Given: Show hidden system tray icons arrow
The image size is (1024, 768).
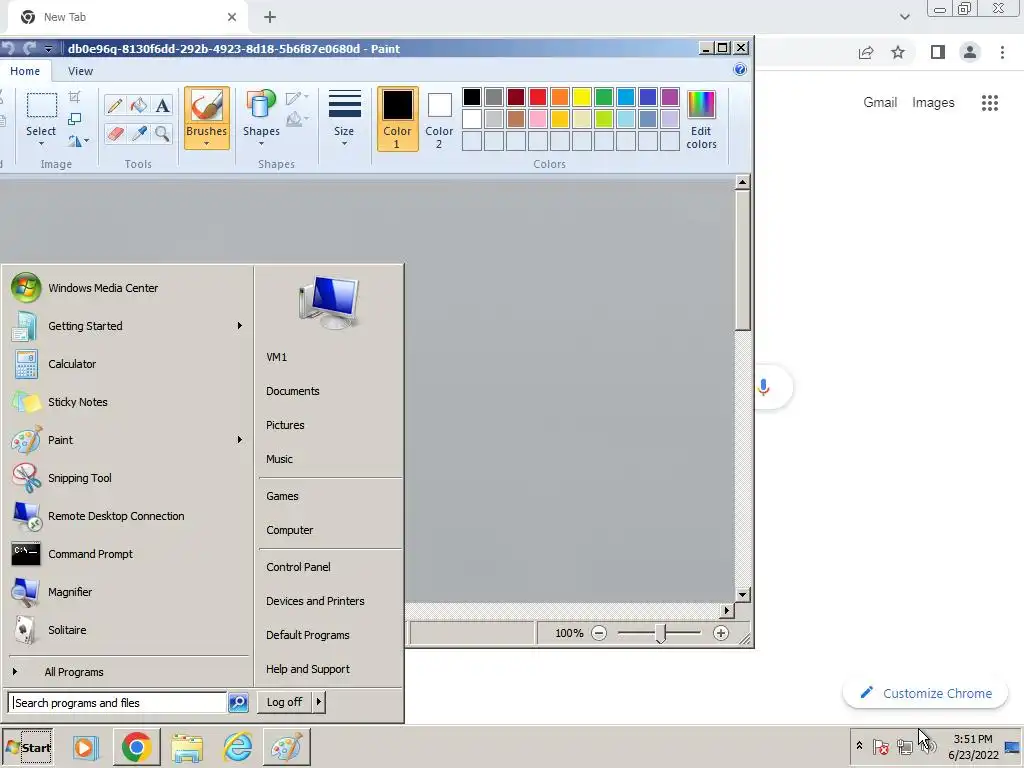Looking at the screenshot, I should [859, 746].
